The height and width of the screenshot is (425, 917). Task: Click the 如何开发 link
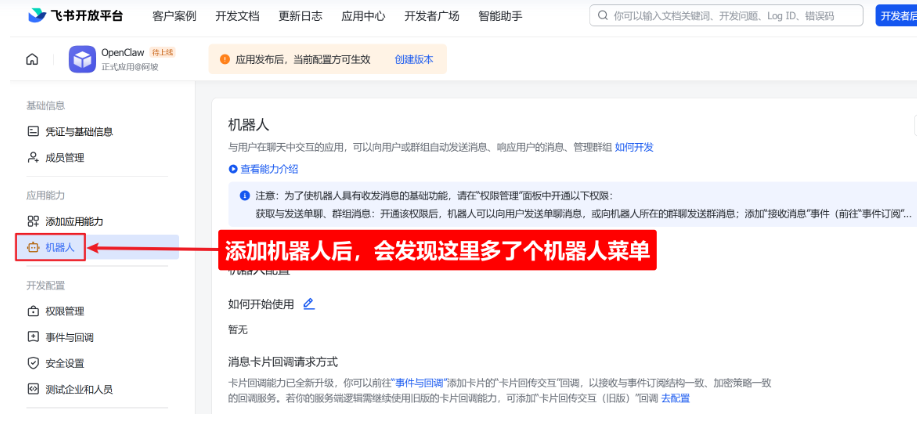point(634,147)
